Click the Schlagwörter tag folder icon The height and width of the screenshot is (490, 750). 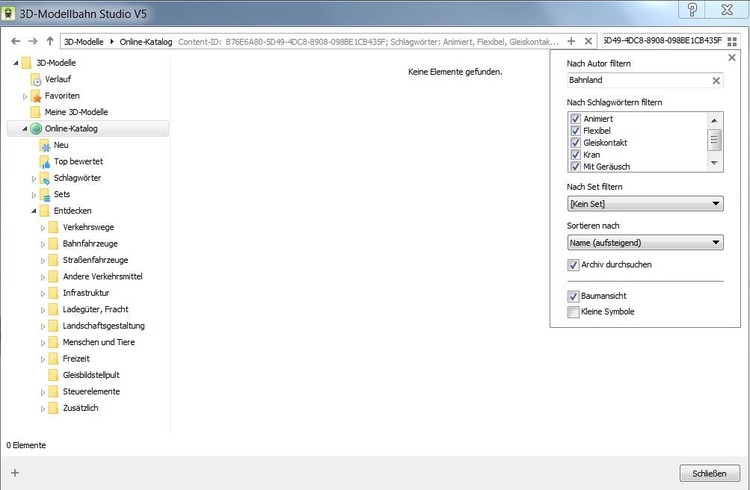point(44,178)
